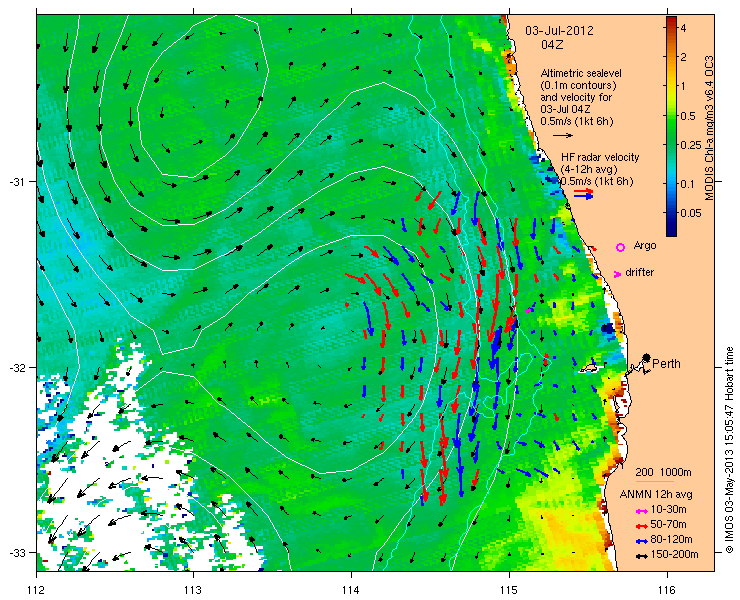
Task: Click the black Perth location dot
Action: [x=647, y=357]
